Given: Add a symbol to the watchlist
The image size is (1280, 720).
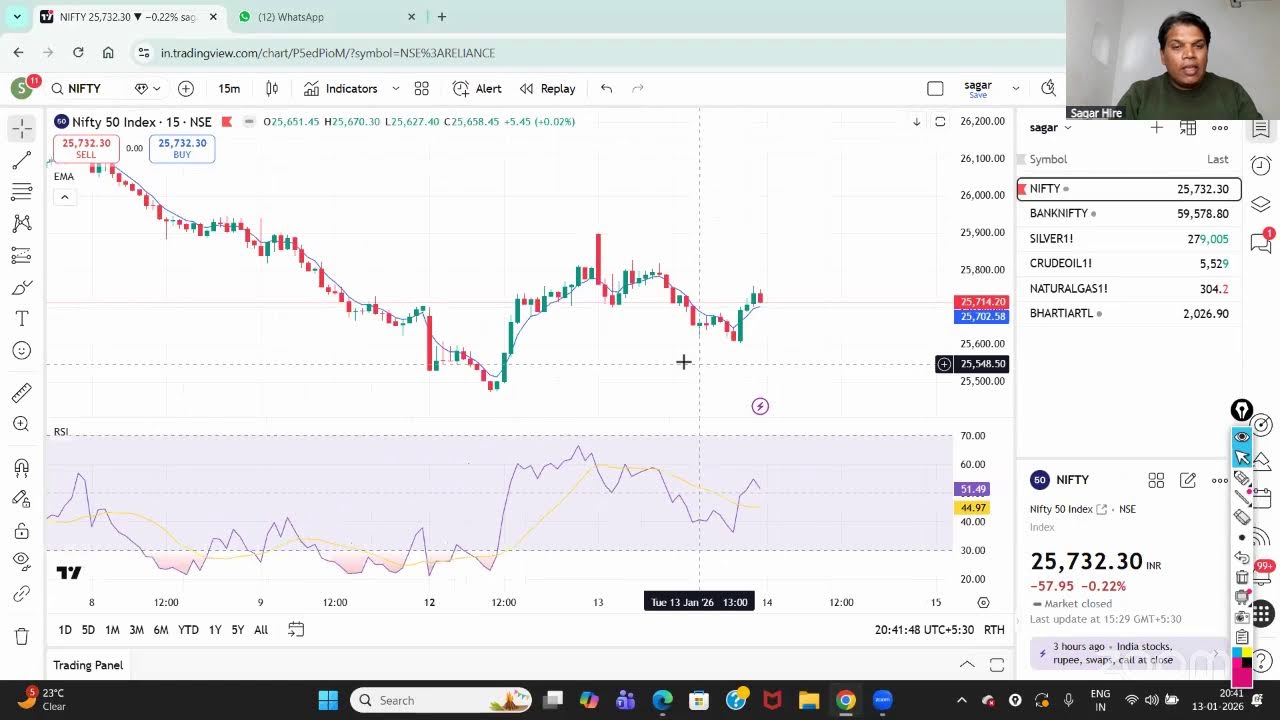Looking at the screenshot, I should coord(1156,128).
